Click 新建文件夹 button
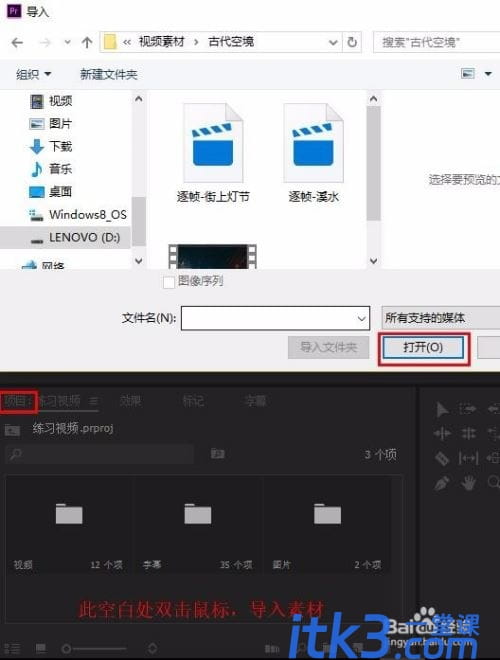 pos(109,75)
